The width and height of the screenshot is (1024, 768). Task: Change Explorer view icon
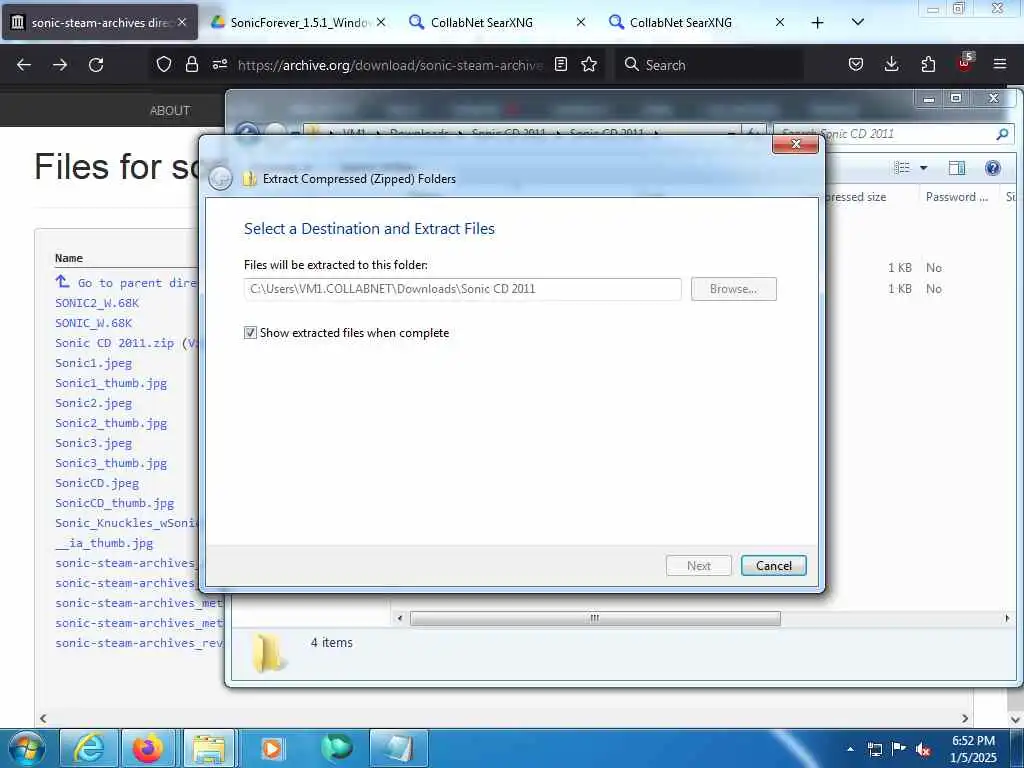tap(902, 168)
